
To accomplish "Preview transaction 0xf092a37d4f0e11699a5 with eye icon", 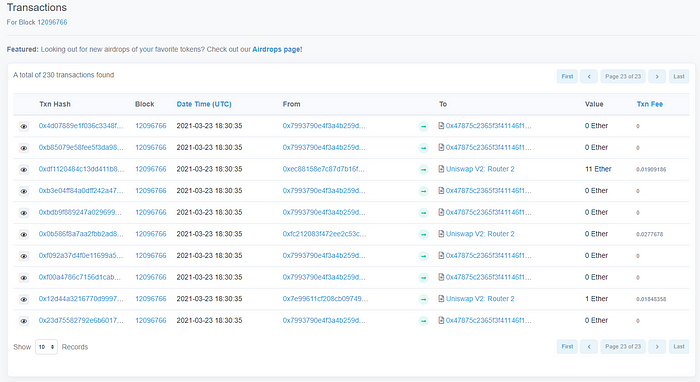I will 24,256.
